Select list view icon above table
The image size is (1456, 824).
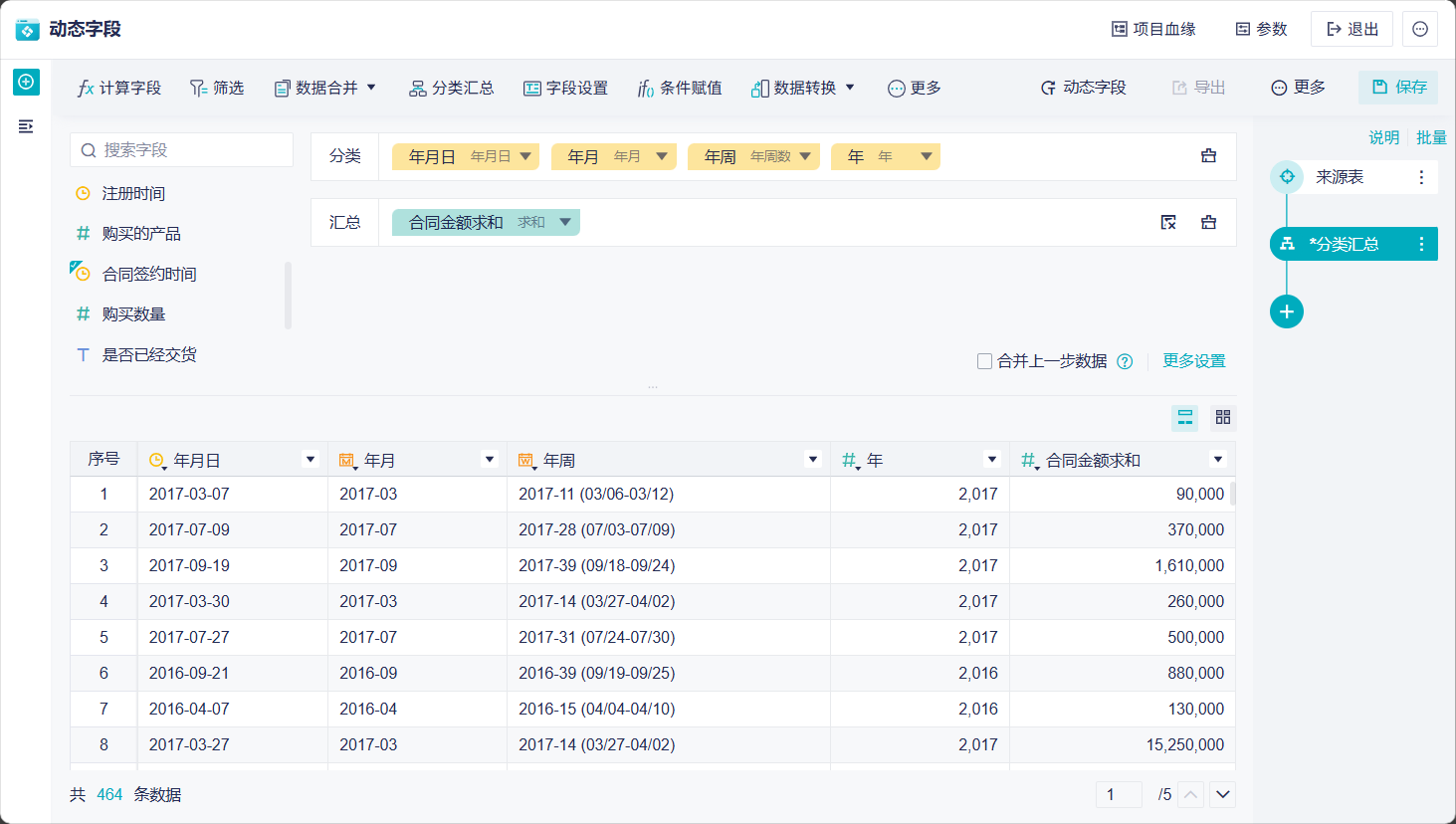1185,417
